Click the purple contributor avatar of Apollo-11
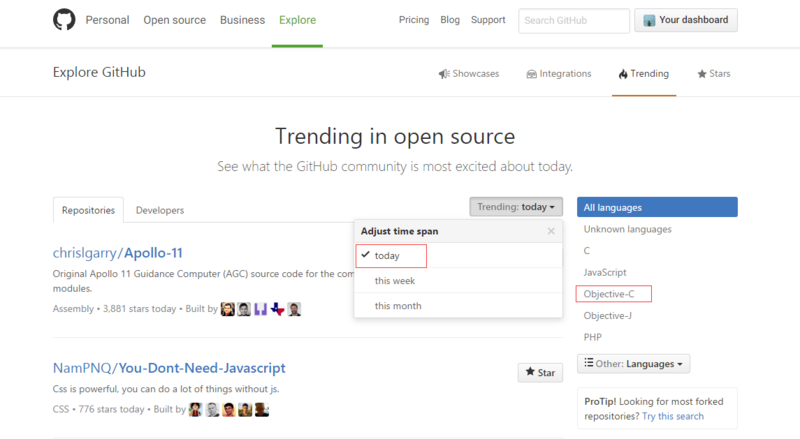Screen dimensions: 800x439 (x=261, y=309)
